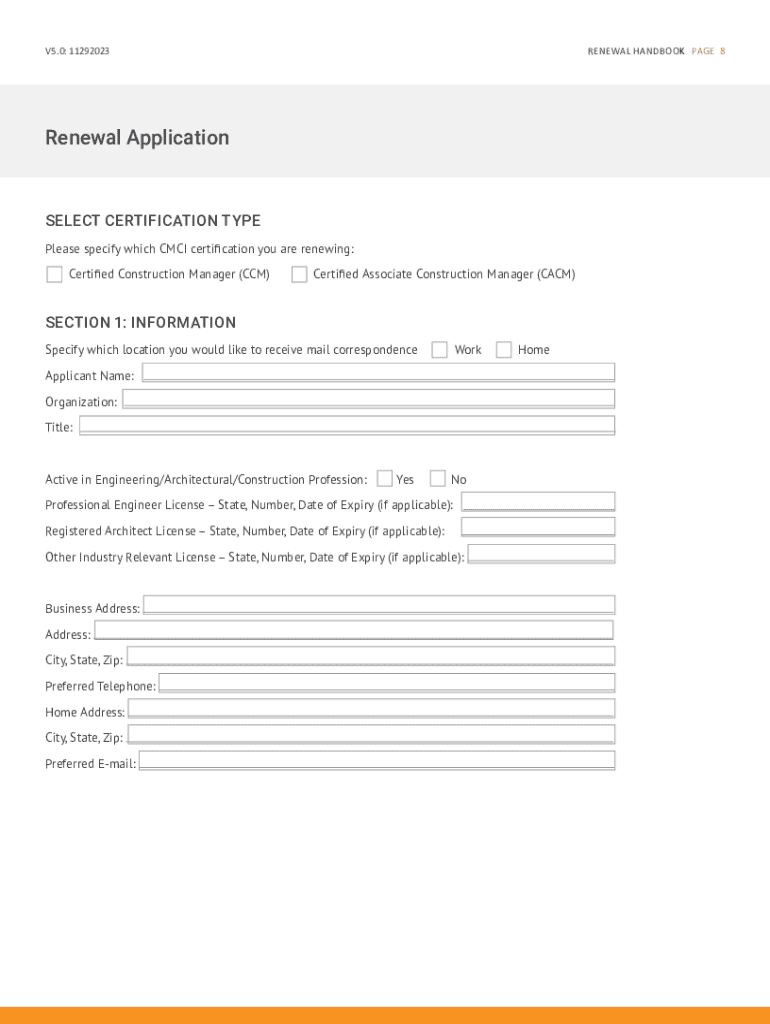Click the PAGE 8 page number
770x1024 pixels.
pyautogui.click(x=709, y=51)
